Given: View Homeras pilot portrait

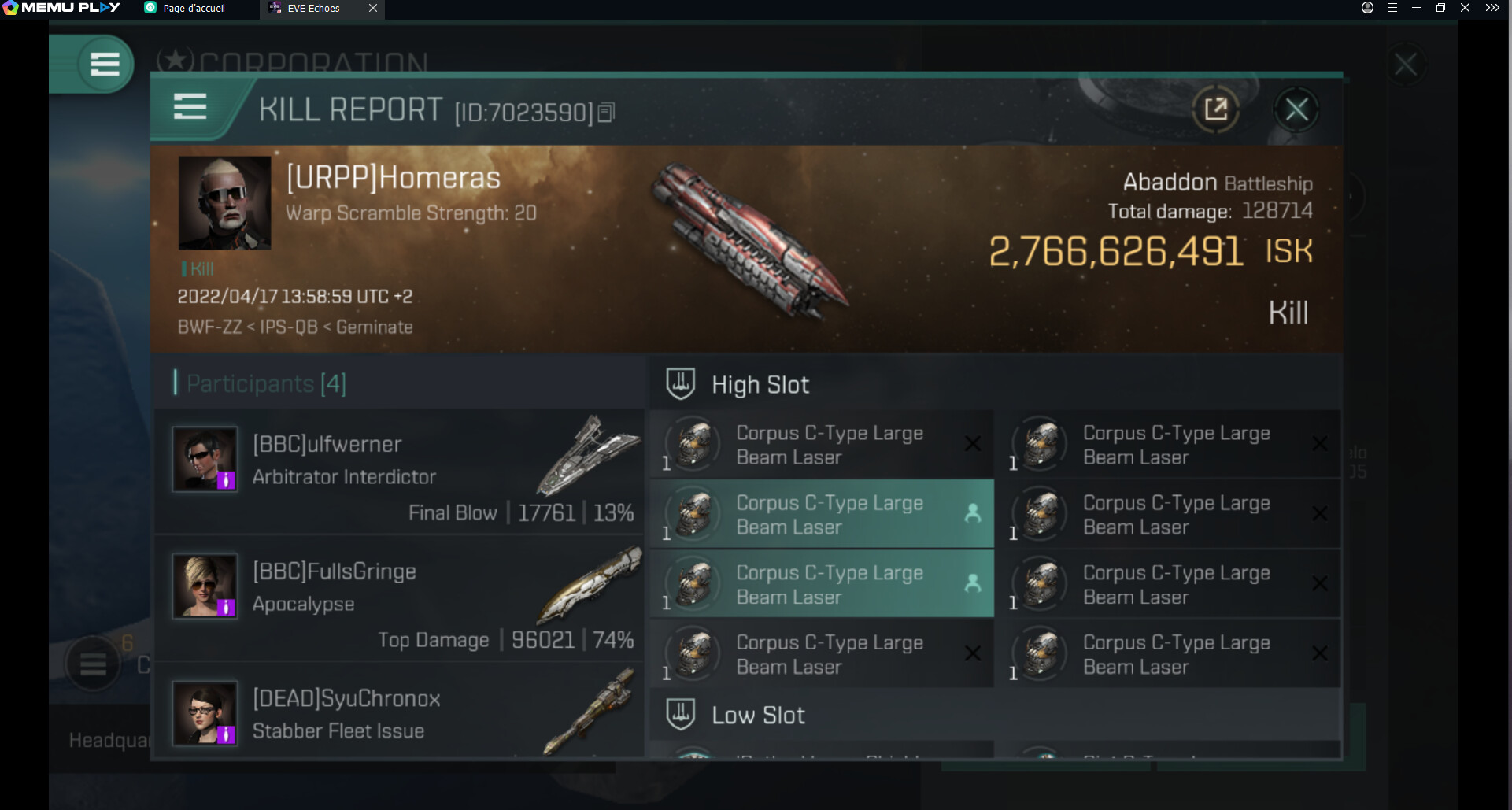Looking at the screenshot, I should pos(224,202).
